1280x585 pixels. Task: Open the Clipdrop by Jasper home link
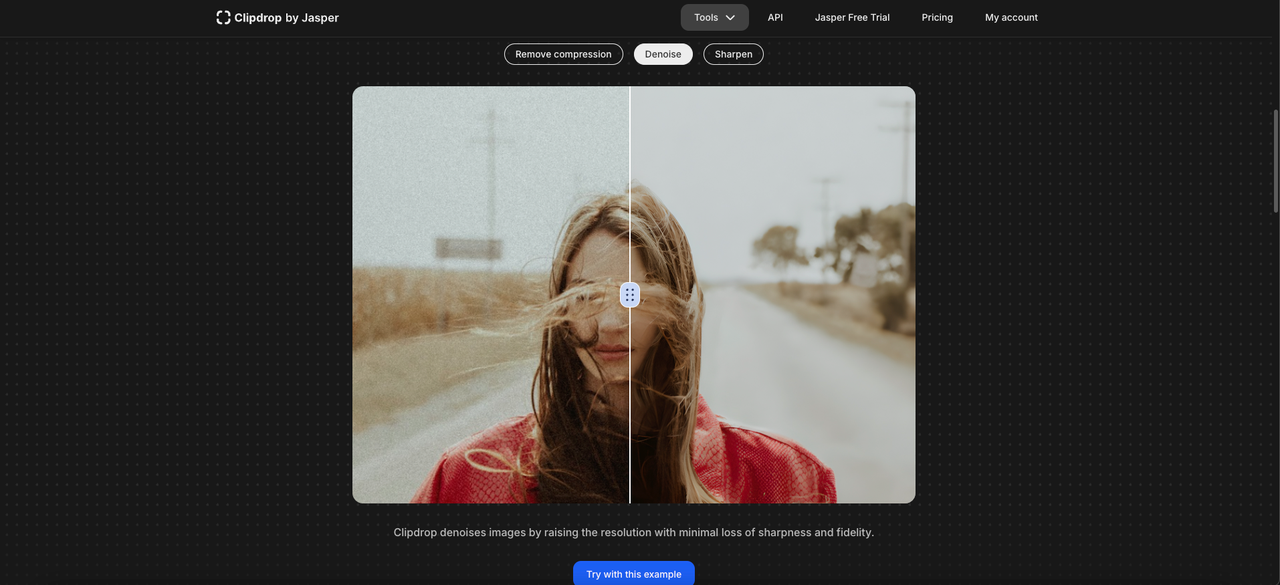pos(277,17)
